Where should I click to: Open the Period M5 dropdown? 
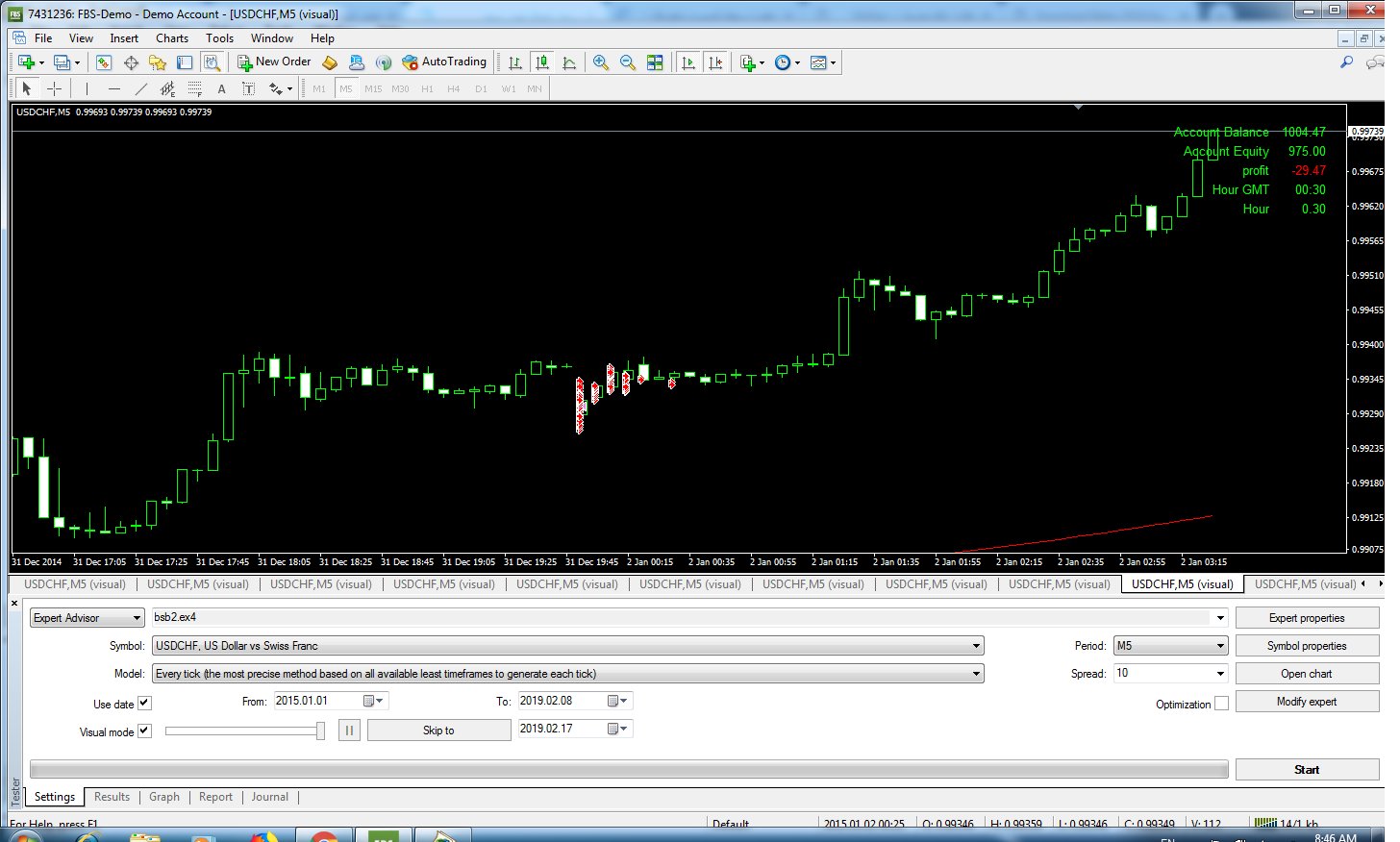(1220, 646)
